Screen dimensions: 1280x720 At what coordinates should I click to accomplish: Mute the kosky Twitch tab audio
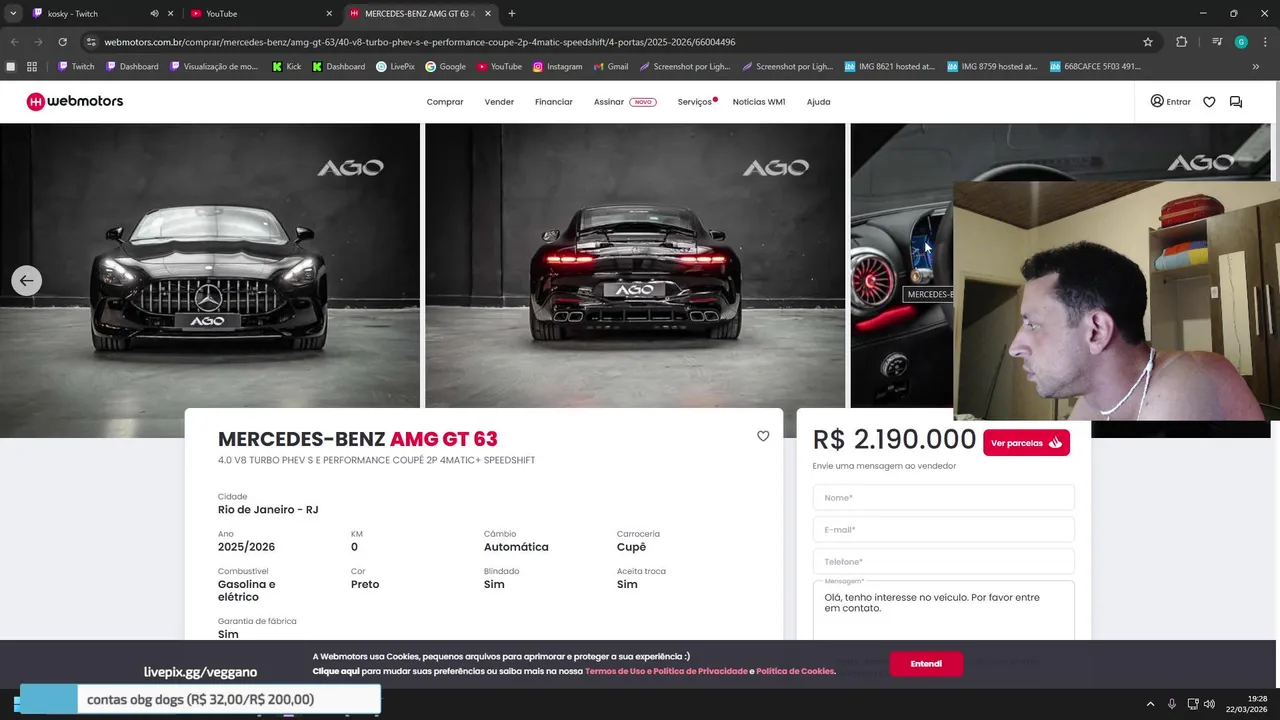point(154,14)
